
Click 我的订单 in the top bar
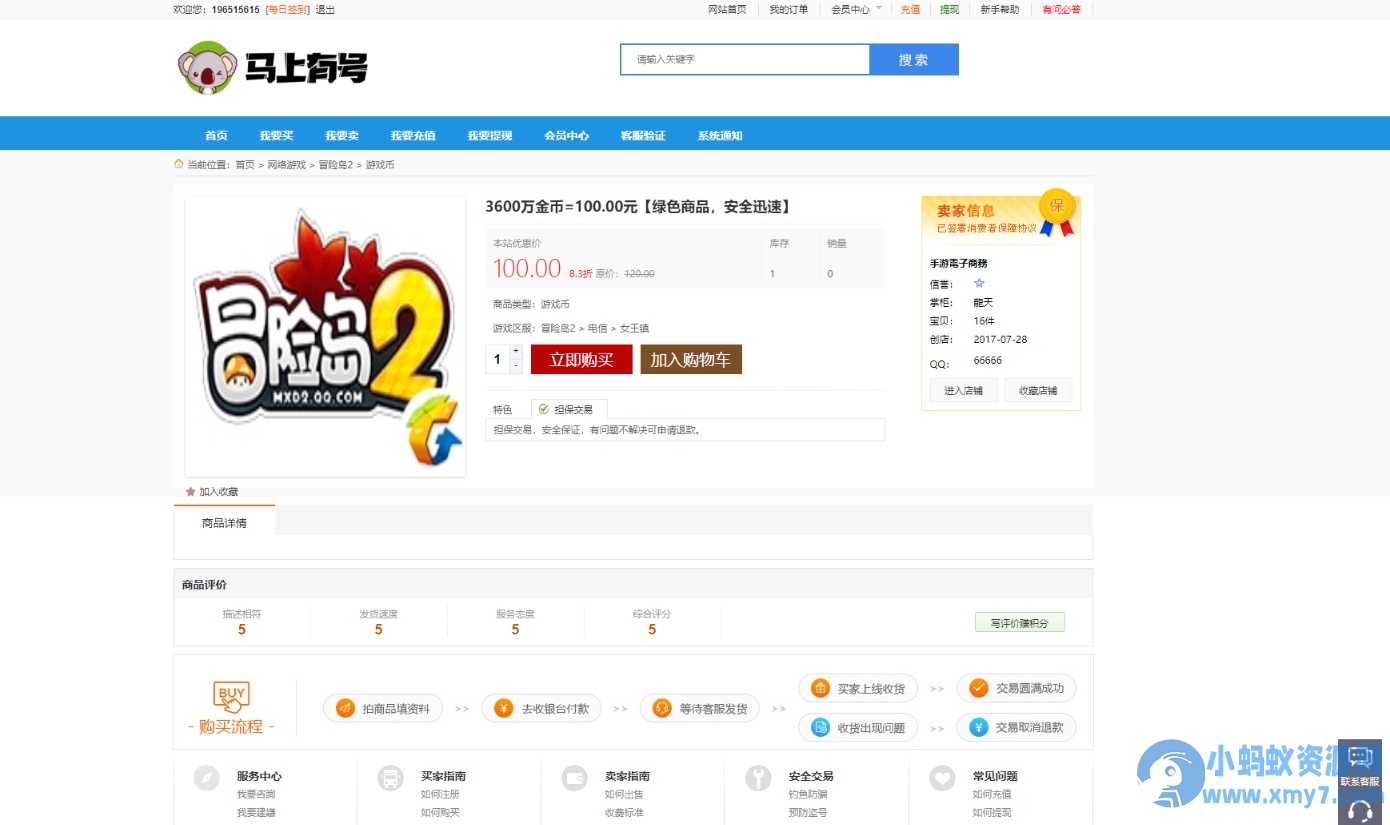[789, 9]
